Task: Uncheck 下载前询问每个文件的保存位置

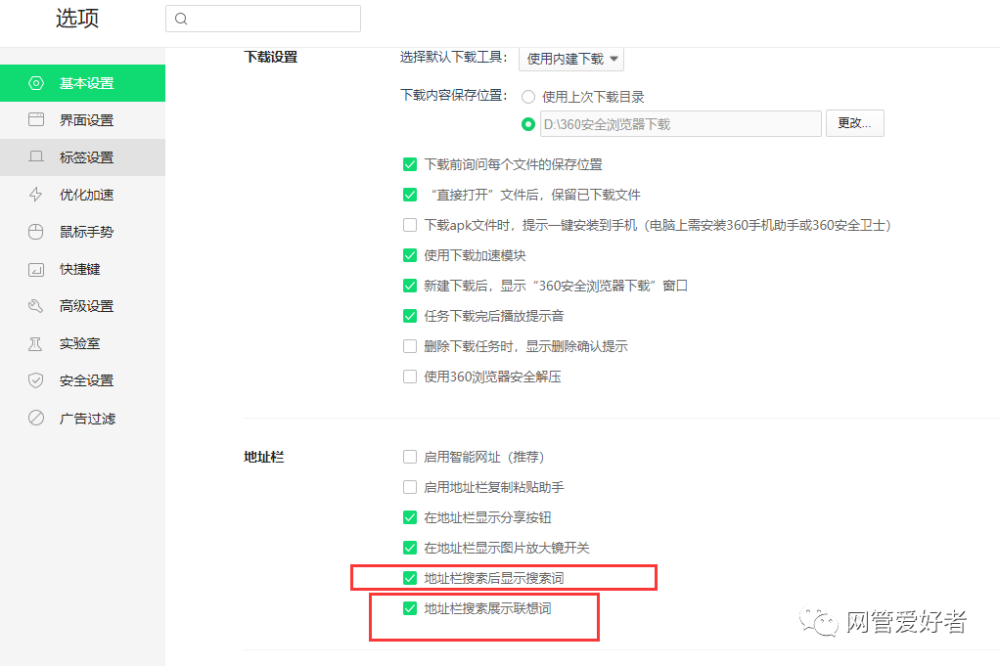Action: (x=410, y=165)
